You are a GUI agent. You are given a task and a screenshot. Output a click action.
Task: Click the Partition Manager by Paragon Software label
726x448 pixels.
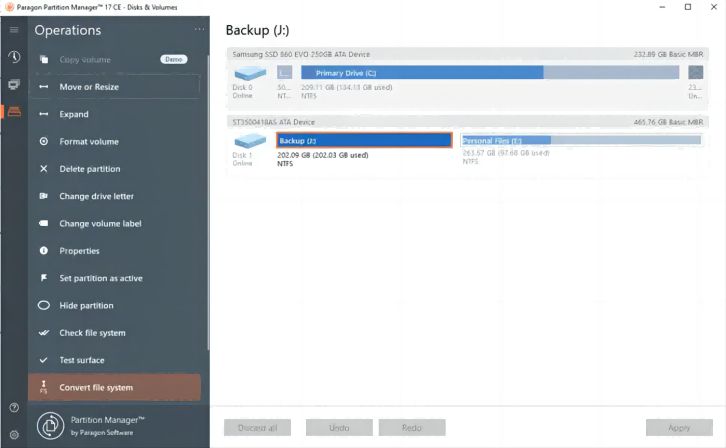tap(107, 425)
